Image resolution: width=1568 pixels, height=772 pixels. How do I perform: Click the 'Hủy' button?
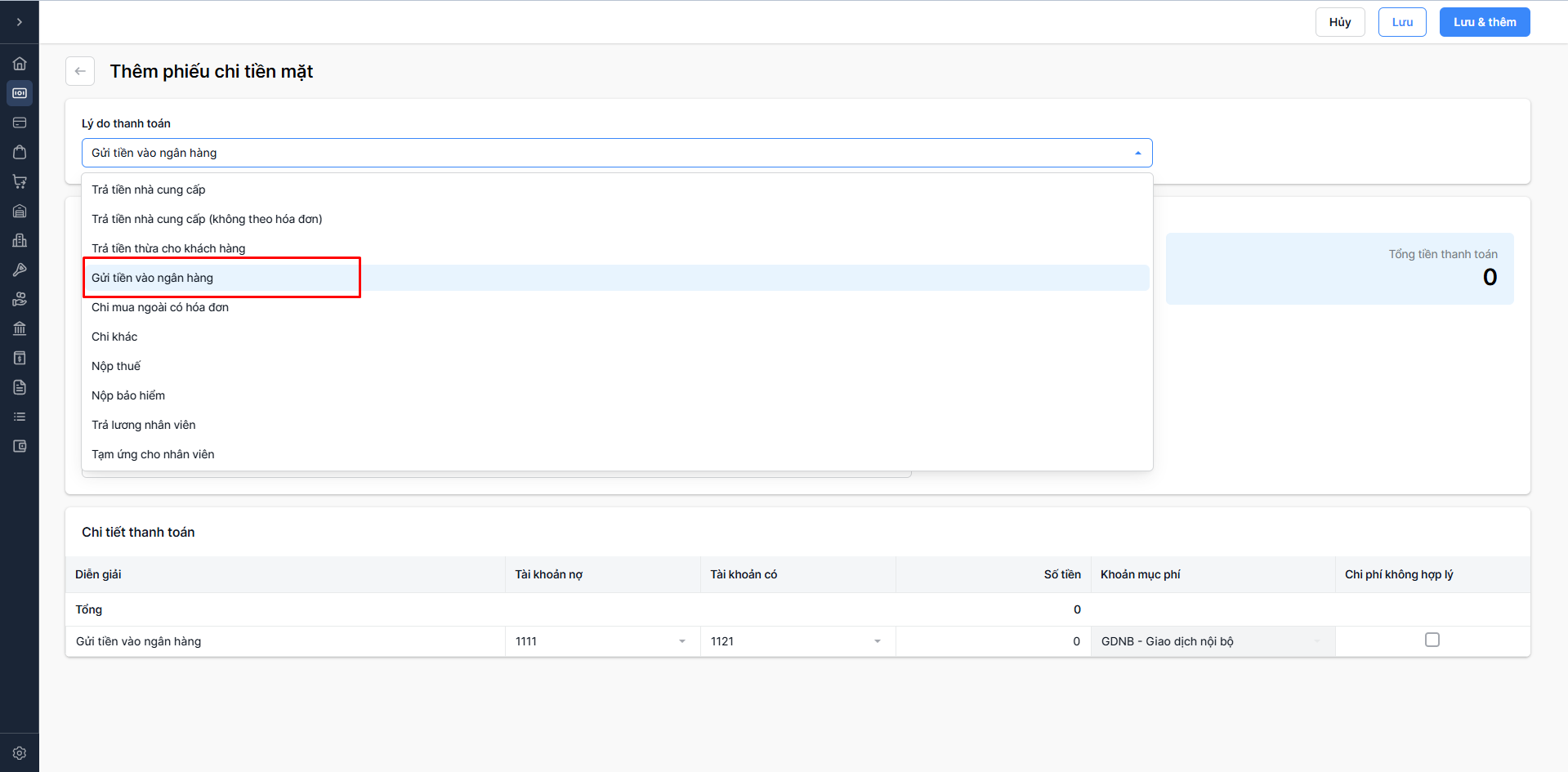[x=1339, y=22]
